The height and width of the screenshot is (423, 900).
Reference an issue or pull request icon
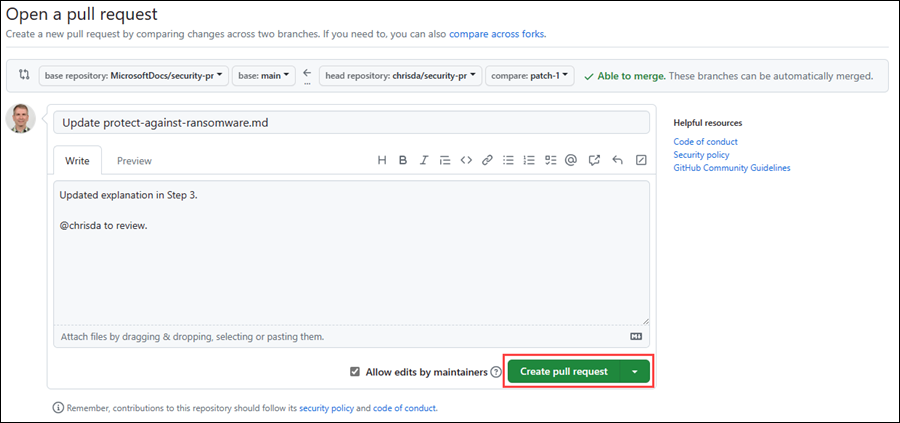(594, 161)
